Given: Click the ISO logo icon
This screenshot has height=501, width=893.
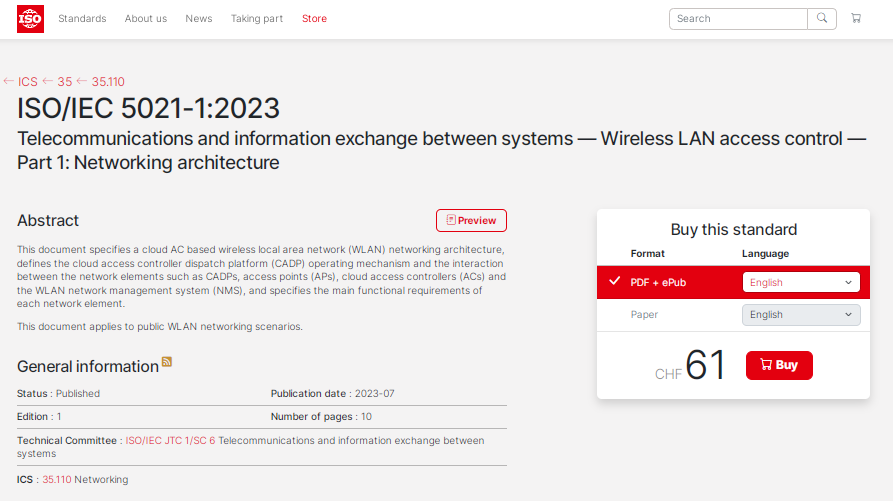Looking at the screenshot, I should pyautogui.click(x=30, y=19).
